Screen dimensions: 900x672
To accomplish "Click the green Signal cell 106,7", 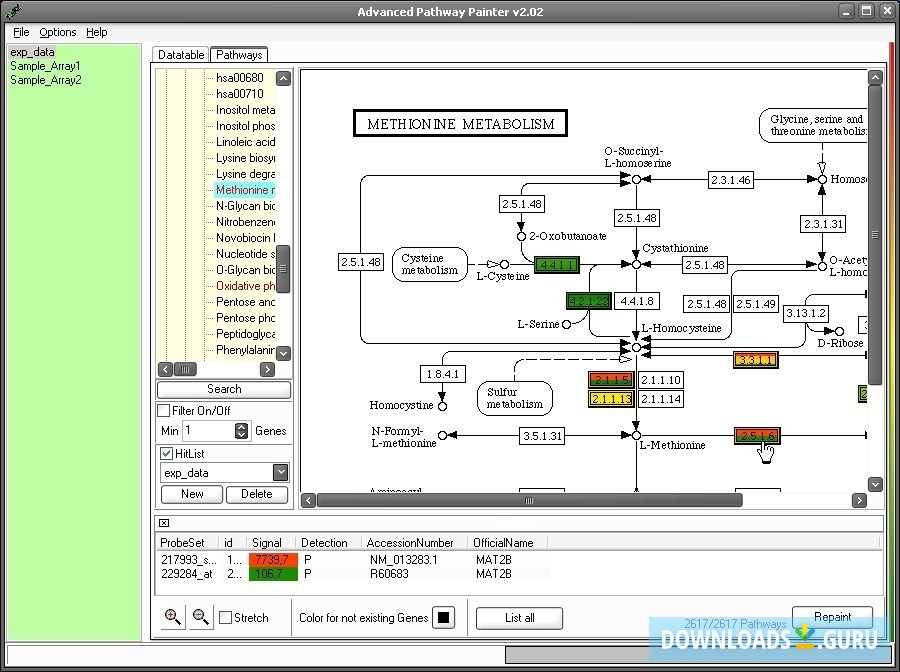I will click(273, 573).
